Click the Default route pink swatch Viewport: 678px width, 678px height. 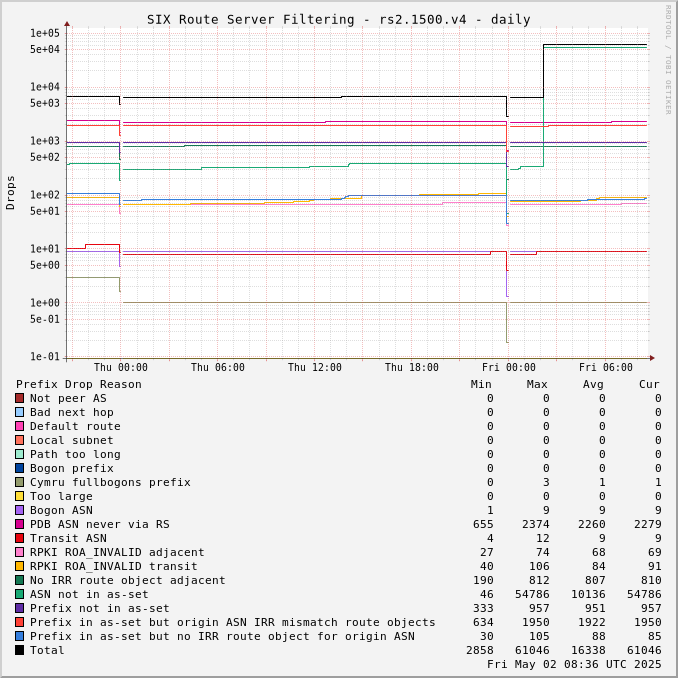(x=19, y=426)
